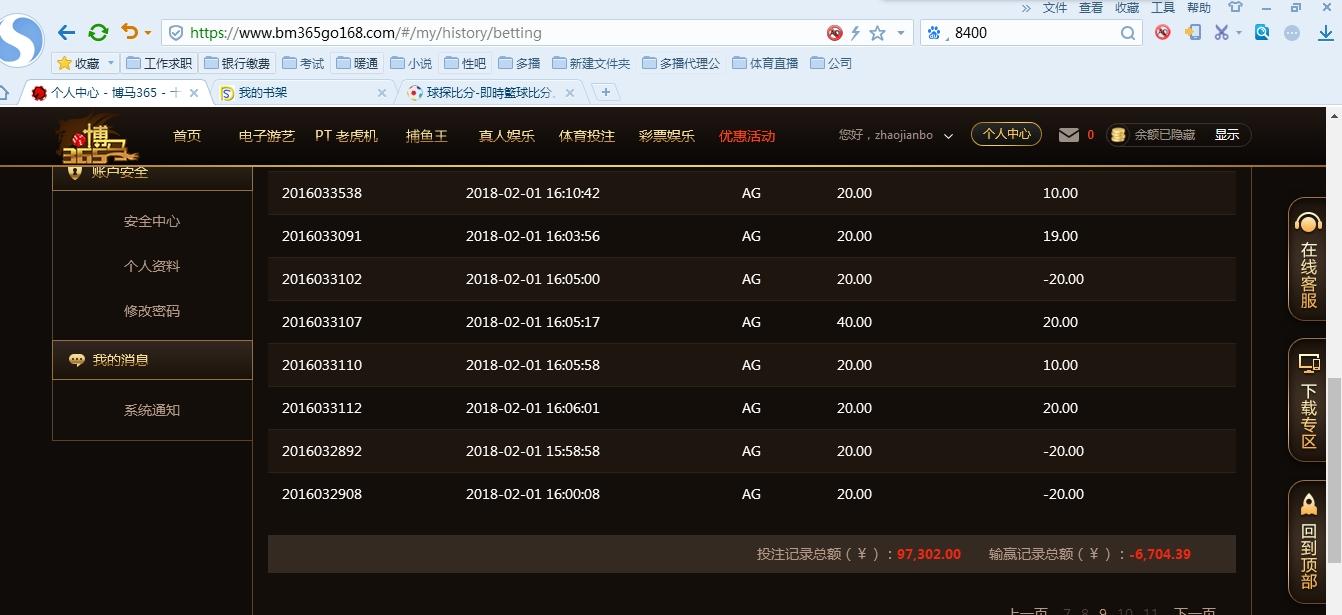Click 显示 to reveal hidden balance

click(x=1227, y=134)
